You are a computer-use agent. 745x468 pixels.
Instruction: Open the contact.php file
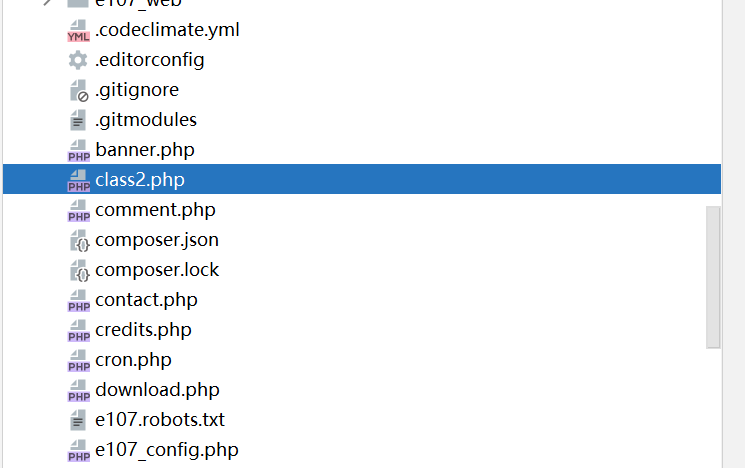[146, 300]
